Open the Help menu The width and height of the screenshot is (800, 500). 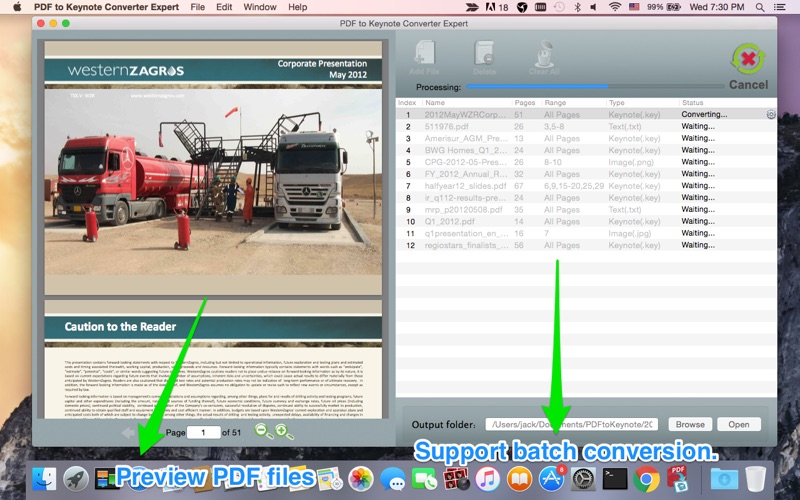(297, 7)
